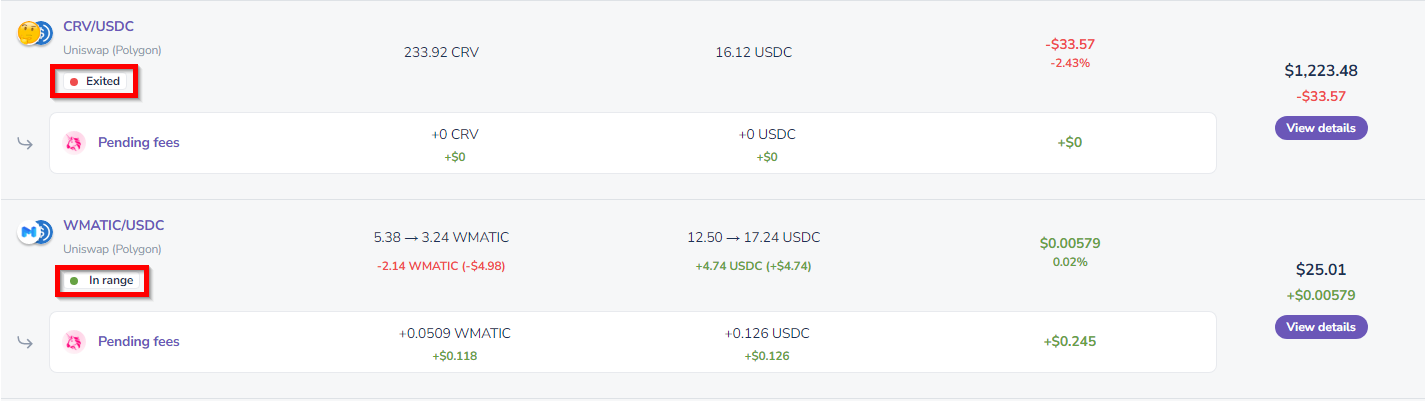Click the sub-row arrow beside CRV pending fees
The width and height of the screenshot is (1426, 401).
(x=25, y=143)
